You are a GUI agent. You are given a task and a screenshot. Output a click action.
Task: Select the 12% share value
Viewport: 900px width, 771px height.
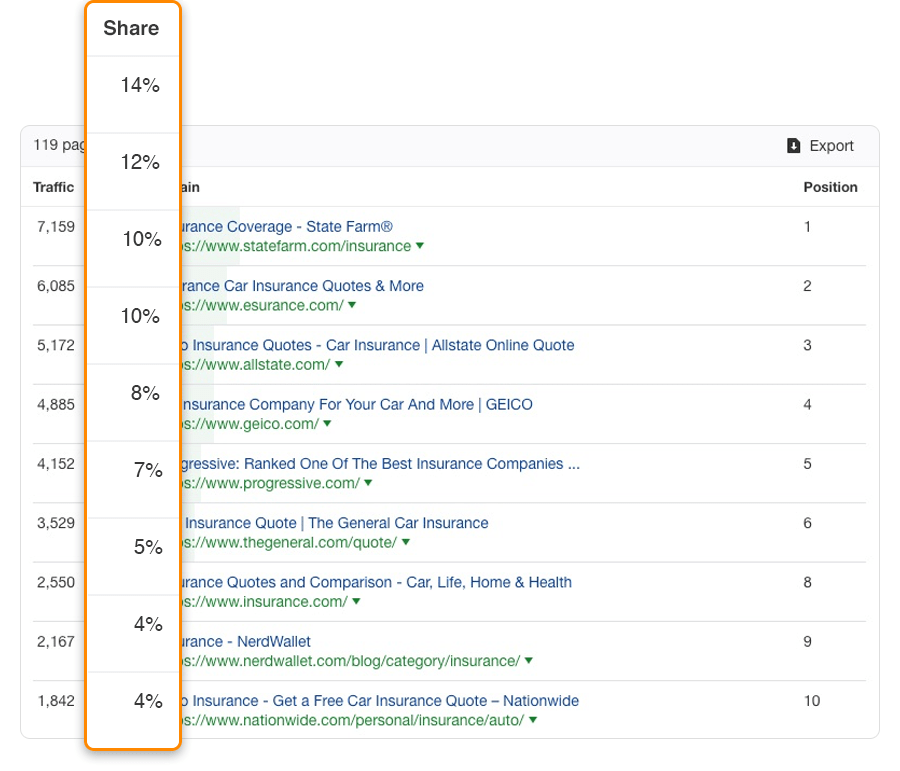[x=140, y=162]
